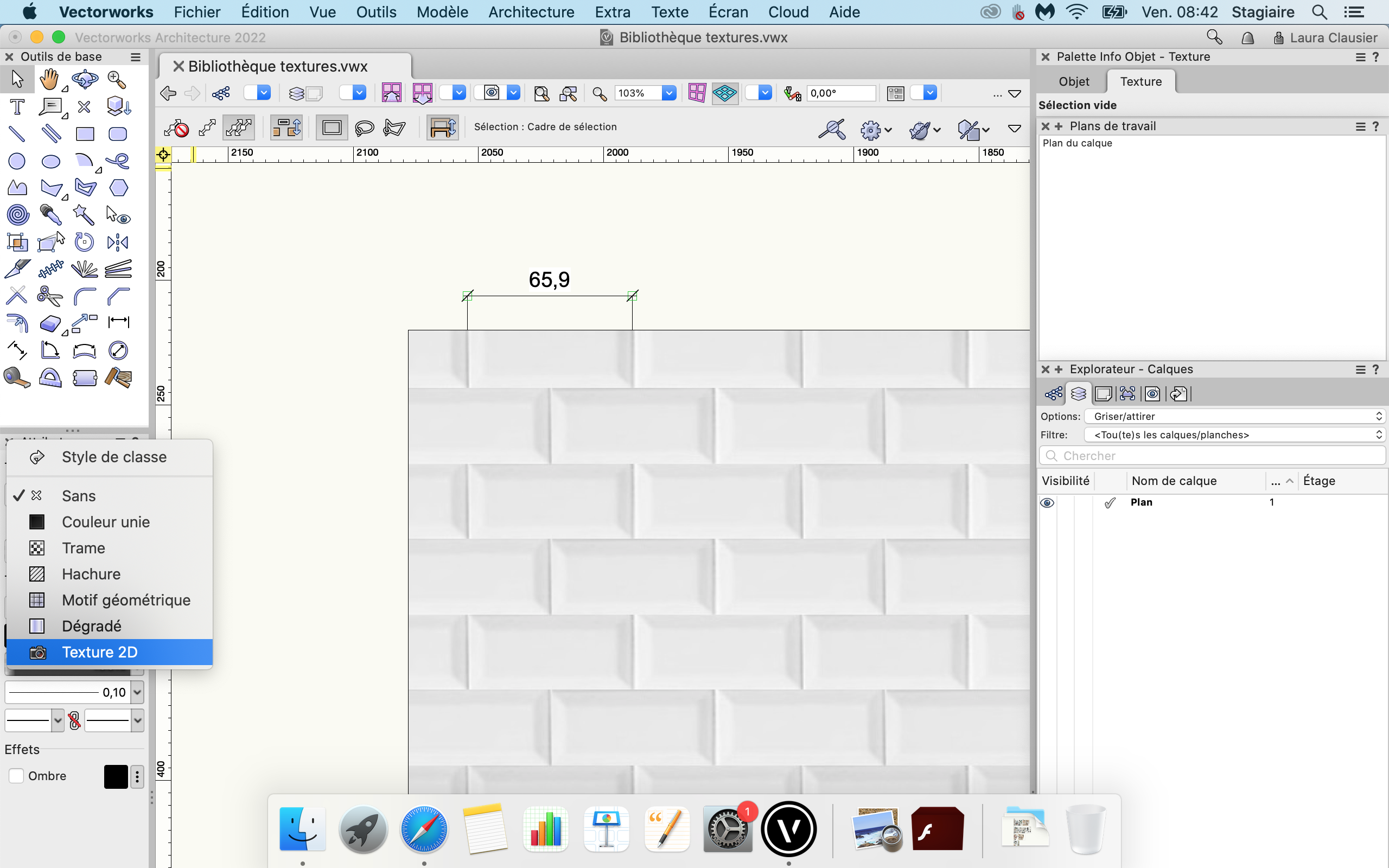Toggle visibility of the Plan layer
This screenshot has height=868, width=1389.
click(x=1047, y=502)
